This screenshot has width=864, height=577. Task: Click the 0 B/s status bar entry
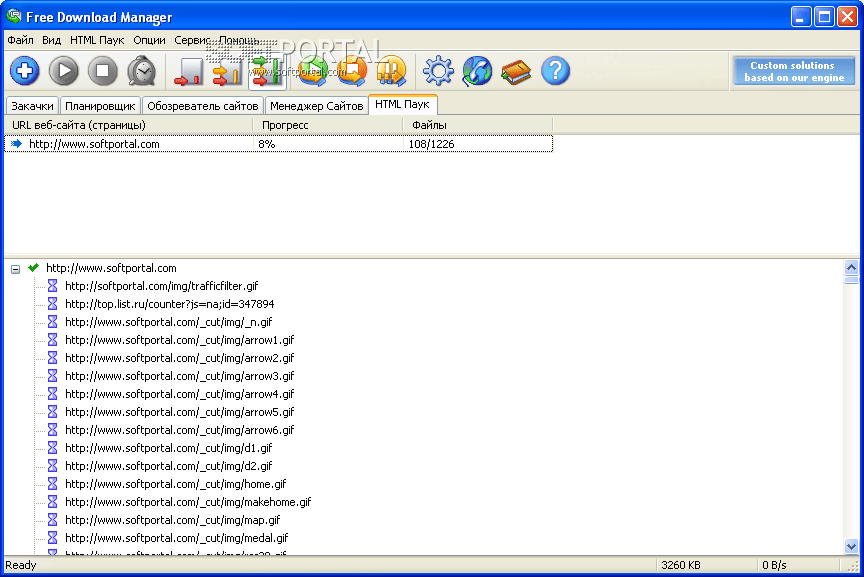(774, 565)
